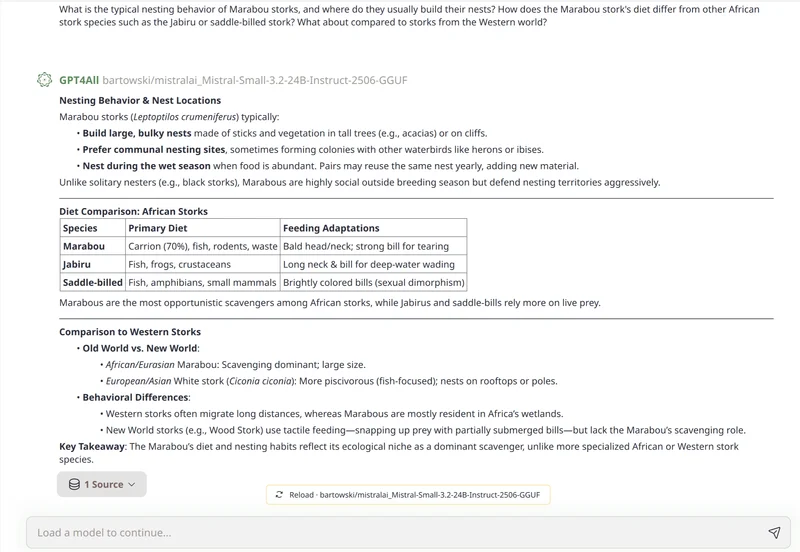This screenshot has width=800, height=552.
Task: Click the Feeding Adaptations column header
Action: (331, 228)
